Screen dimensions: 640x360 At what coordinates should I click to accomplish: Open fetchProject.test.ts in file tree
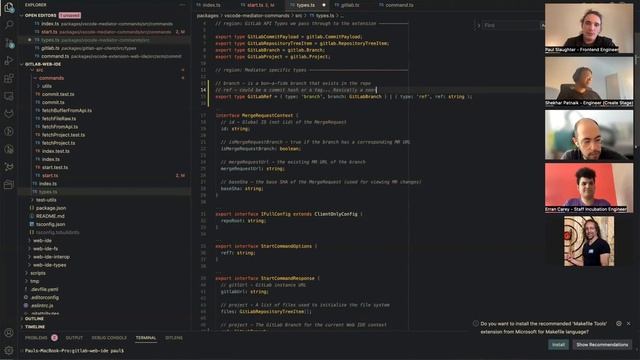63,135
